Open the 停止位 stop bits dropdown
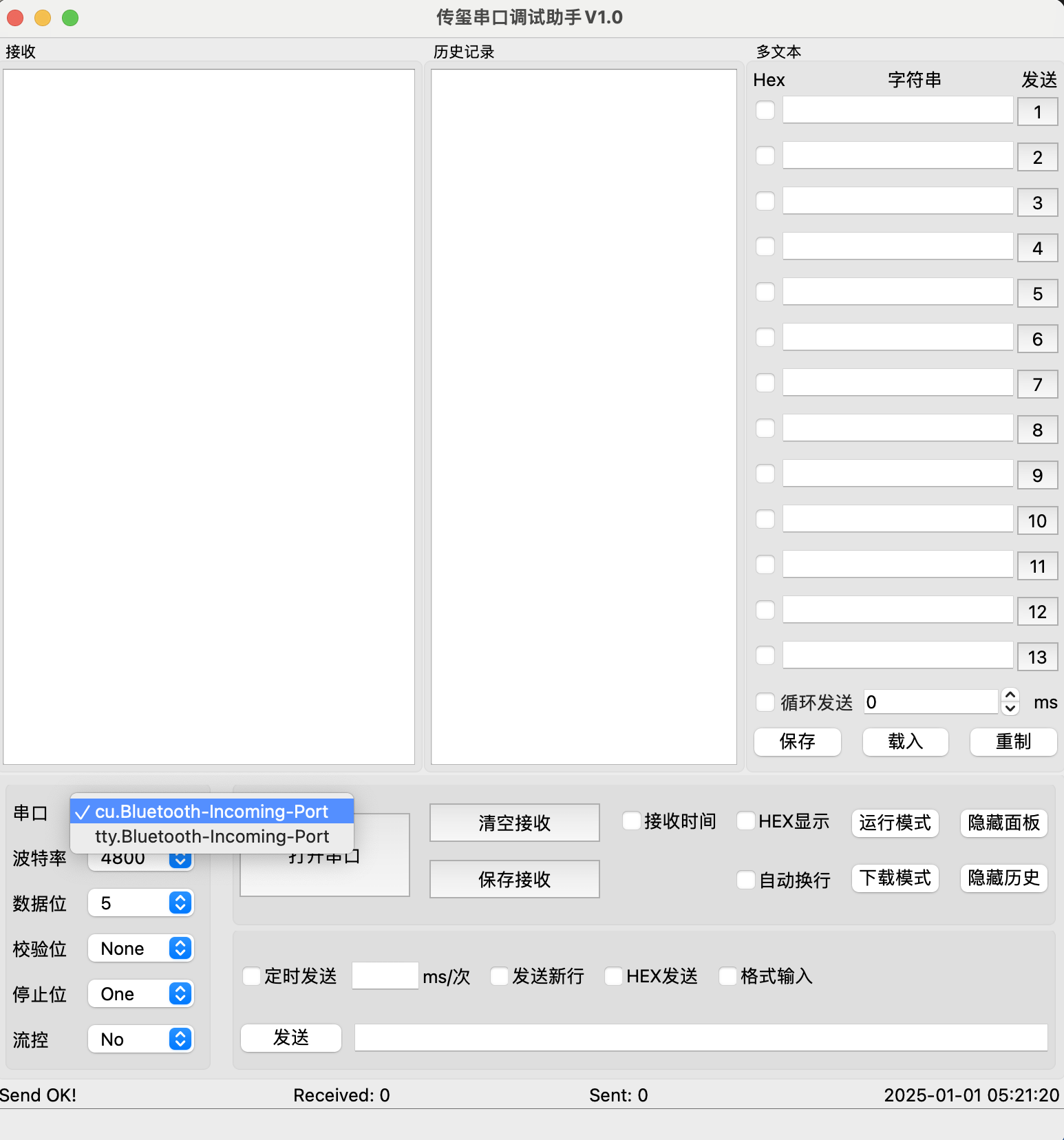Image resolution: width=1064 pixels, height=1140 pixels. (141, 994)
